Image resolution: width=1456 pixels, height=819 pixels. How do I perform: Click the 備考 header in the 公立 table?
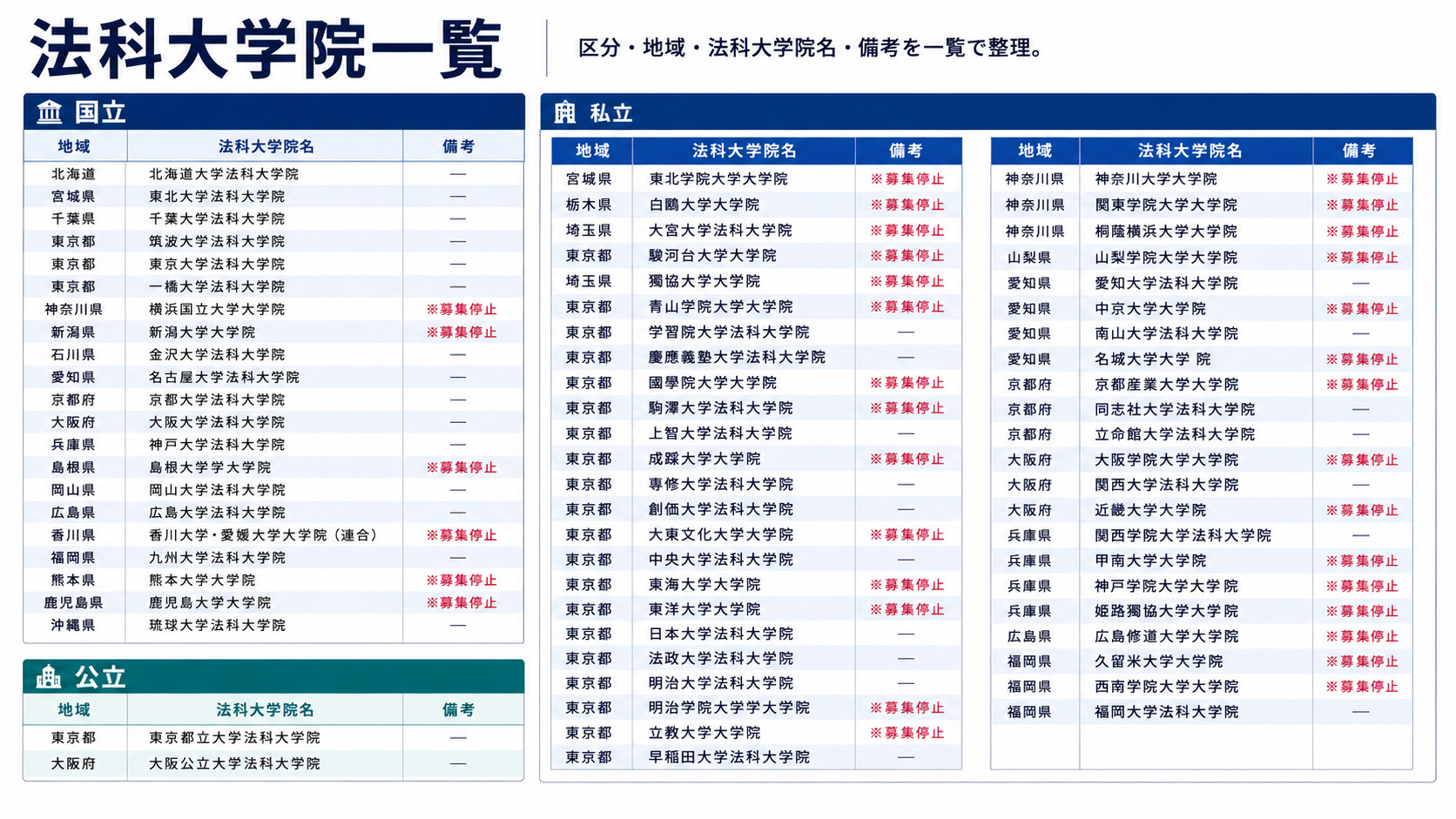[x=458, y=709]
